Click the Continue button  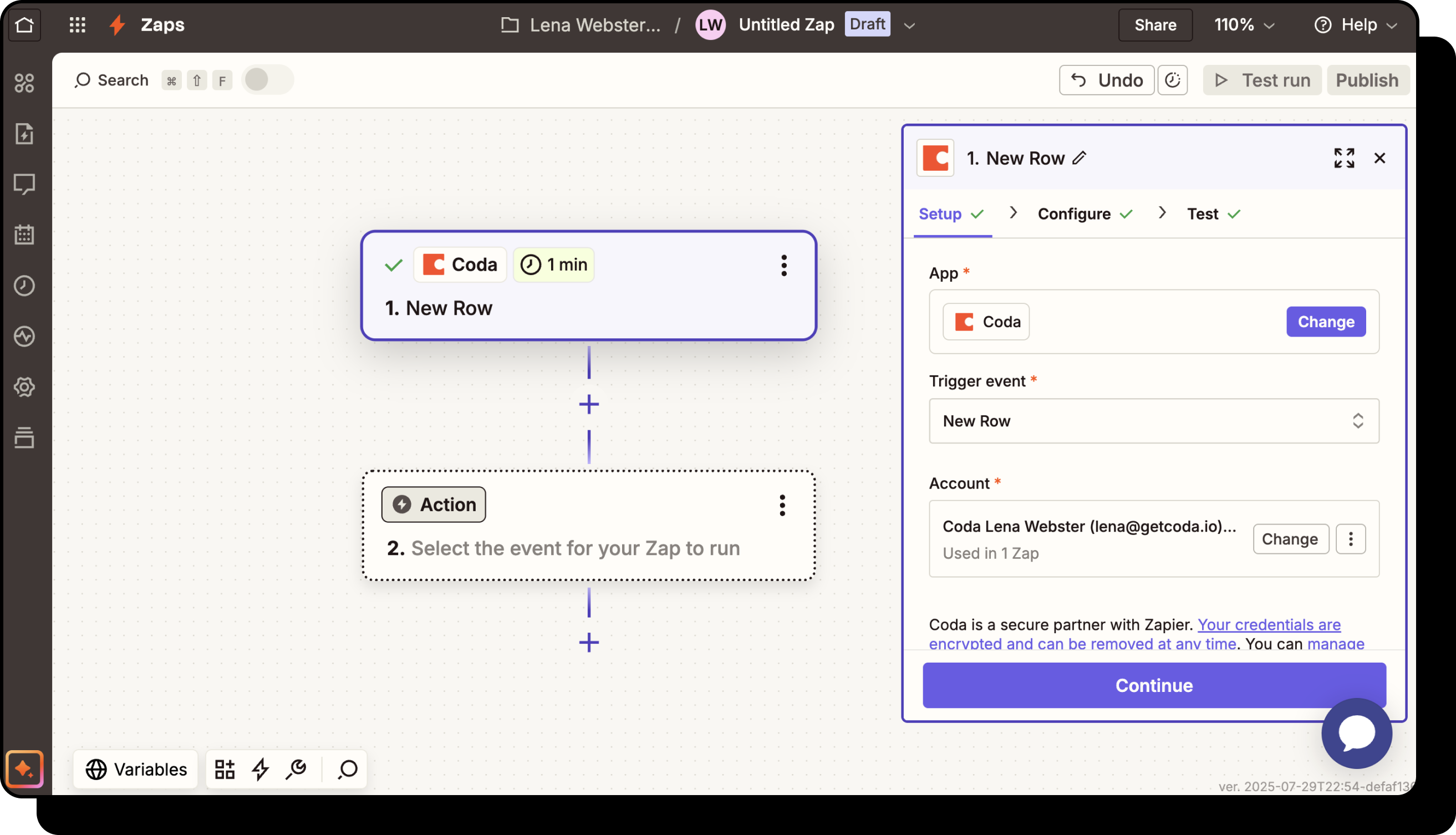[x=1153, y=685]
